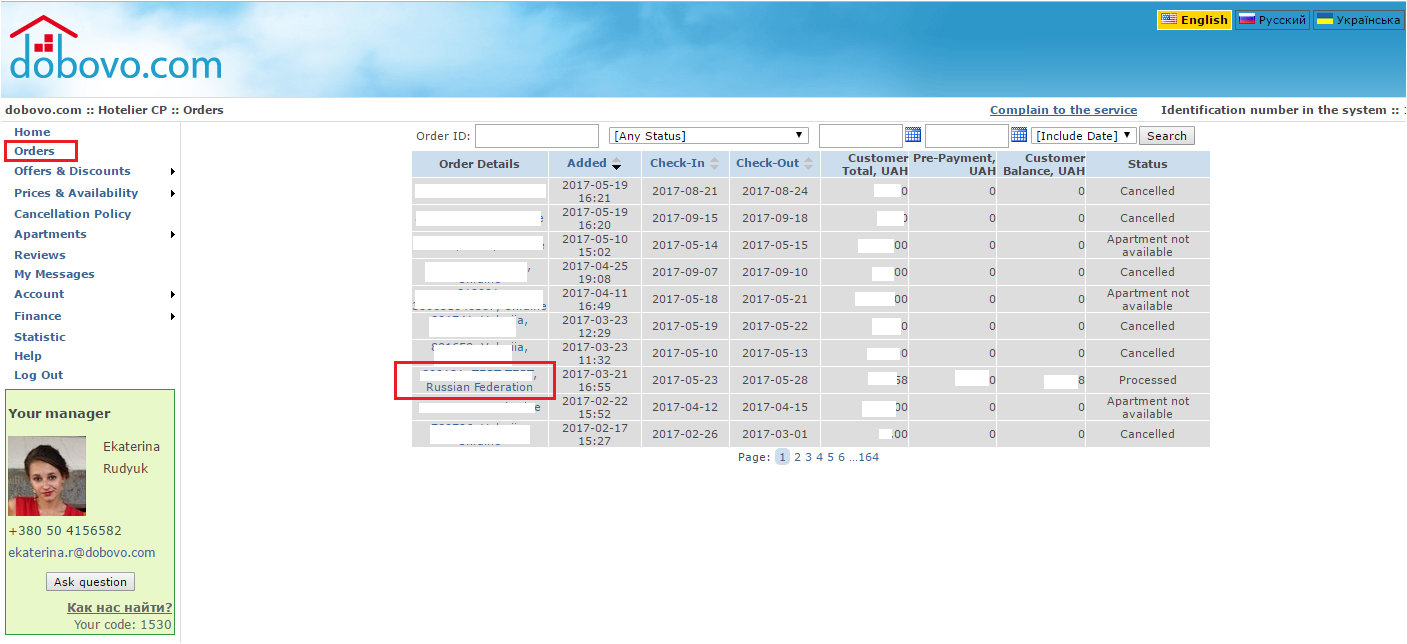Image resolution: width=1407 pixels, height=644 pixels.
Task: Open the Include Date dropdown
Action: click(1084, 136)
